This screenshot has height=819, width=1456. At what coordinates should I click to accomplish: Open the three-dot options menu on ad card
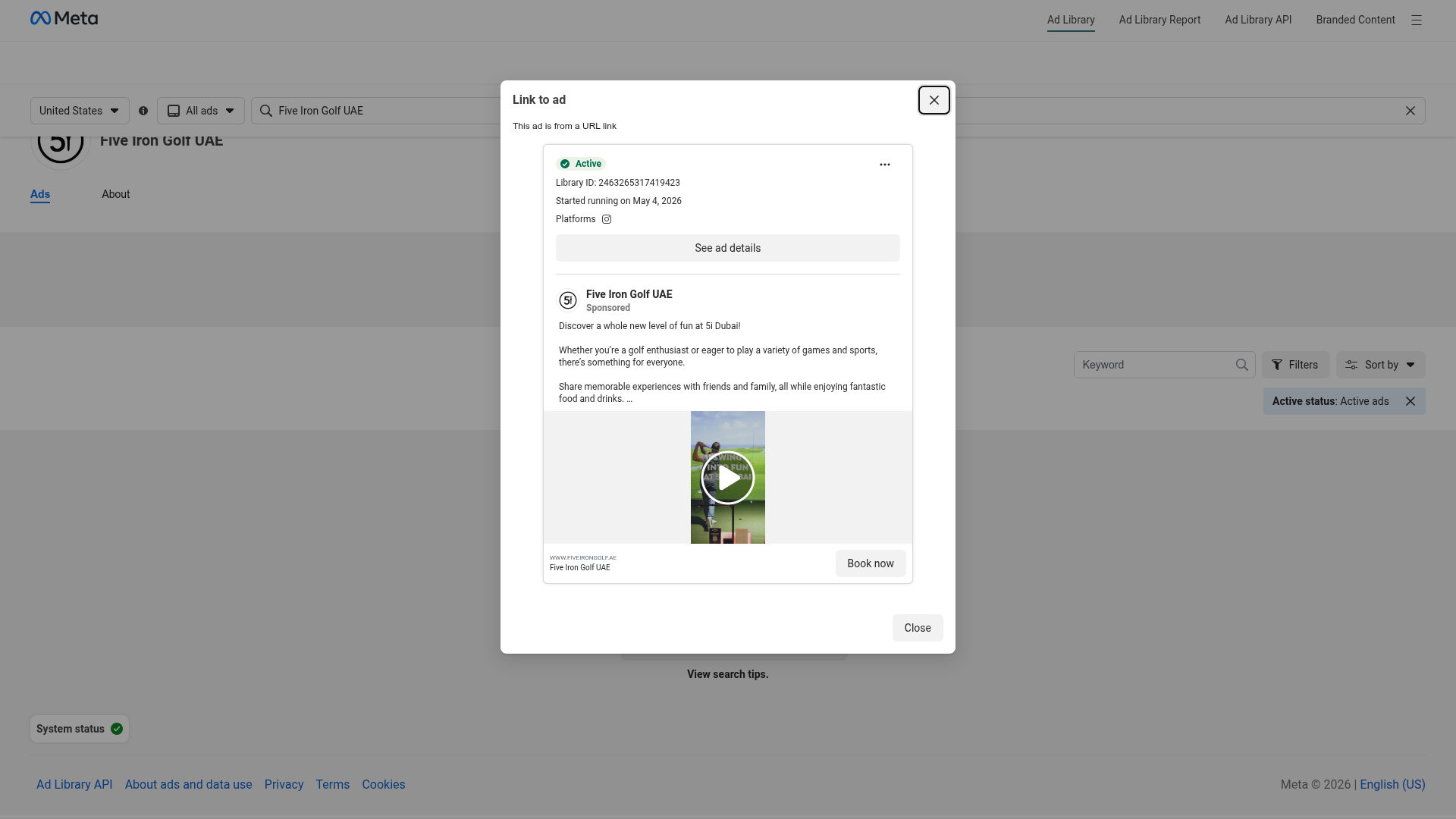884,165
